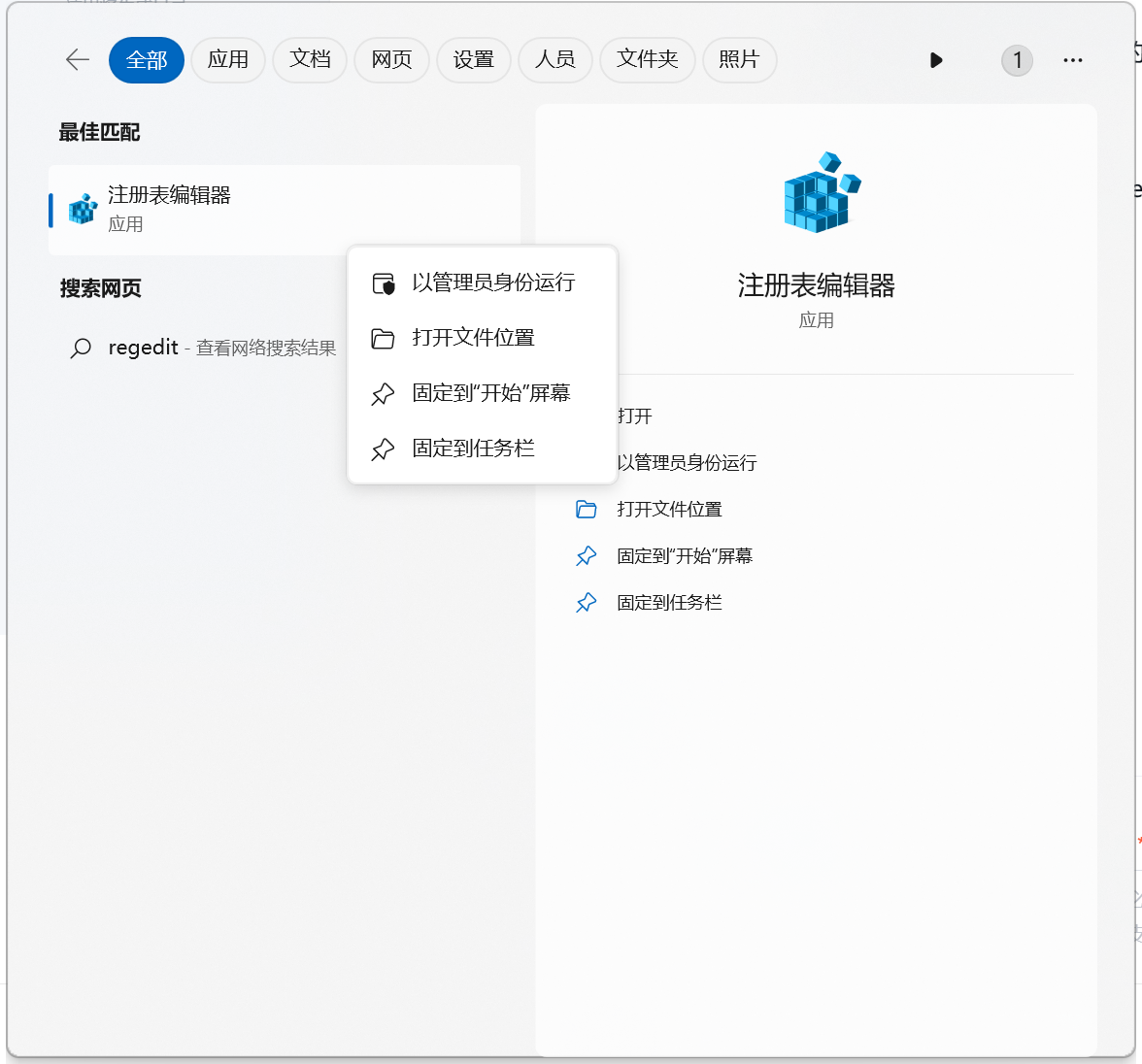Image resolution: width=1142 pixels, height=1064 pixels.
Task: Click the pin icon beside 固定到任务栏 in the context menu
Action: point(383,449)
